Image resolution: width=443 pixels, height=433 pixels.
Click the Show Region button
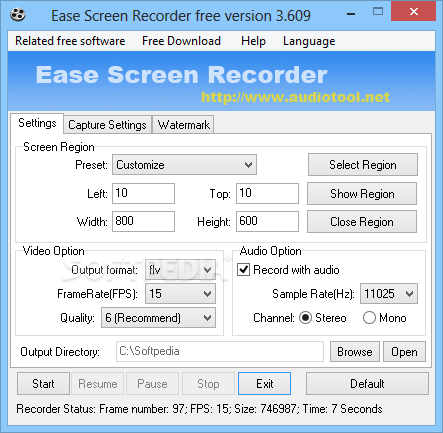tap(362, 194)
